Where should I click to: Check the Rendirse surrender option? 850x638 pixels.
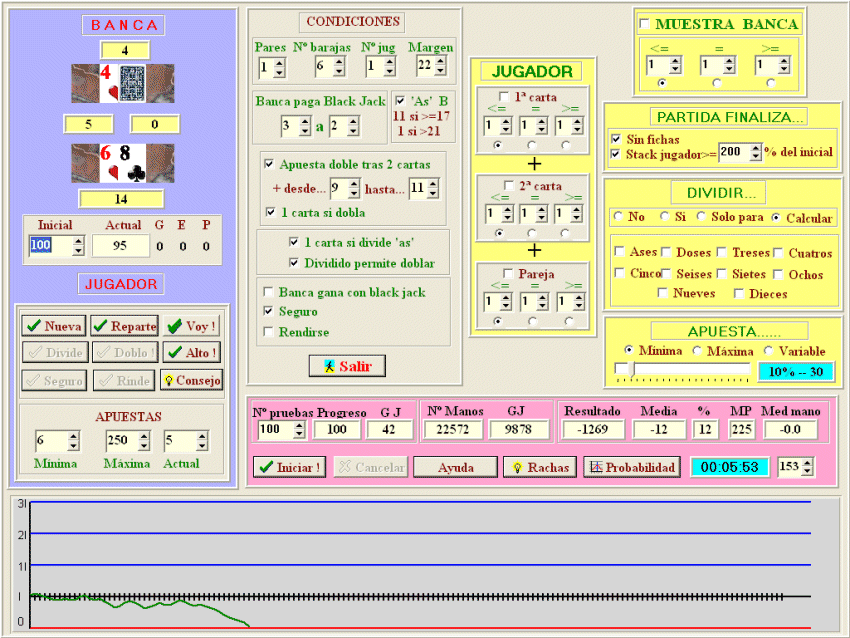268,332
